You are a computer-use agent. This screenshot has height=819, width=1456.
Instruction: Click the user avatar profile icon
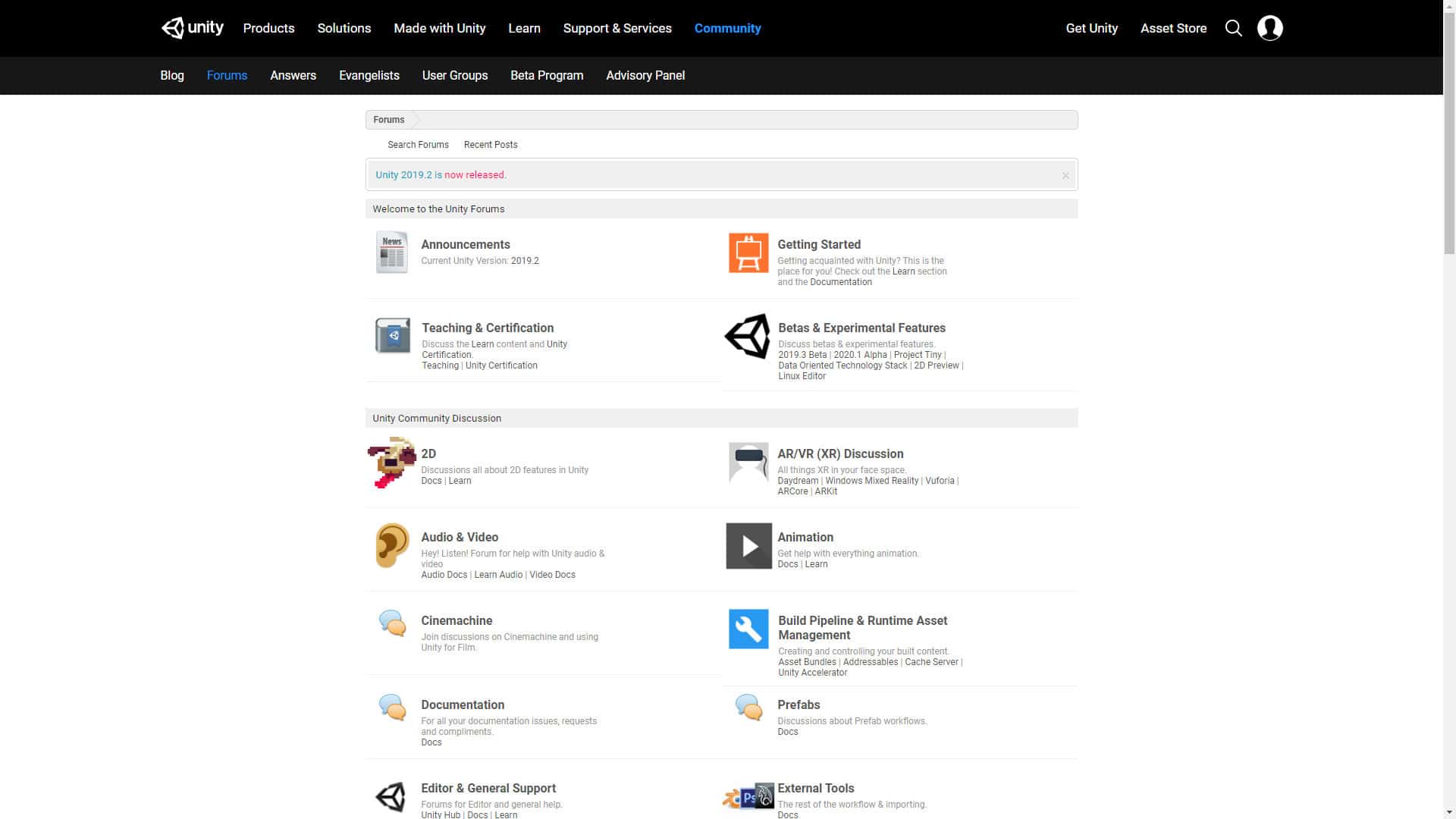pos(1269,28)
